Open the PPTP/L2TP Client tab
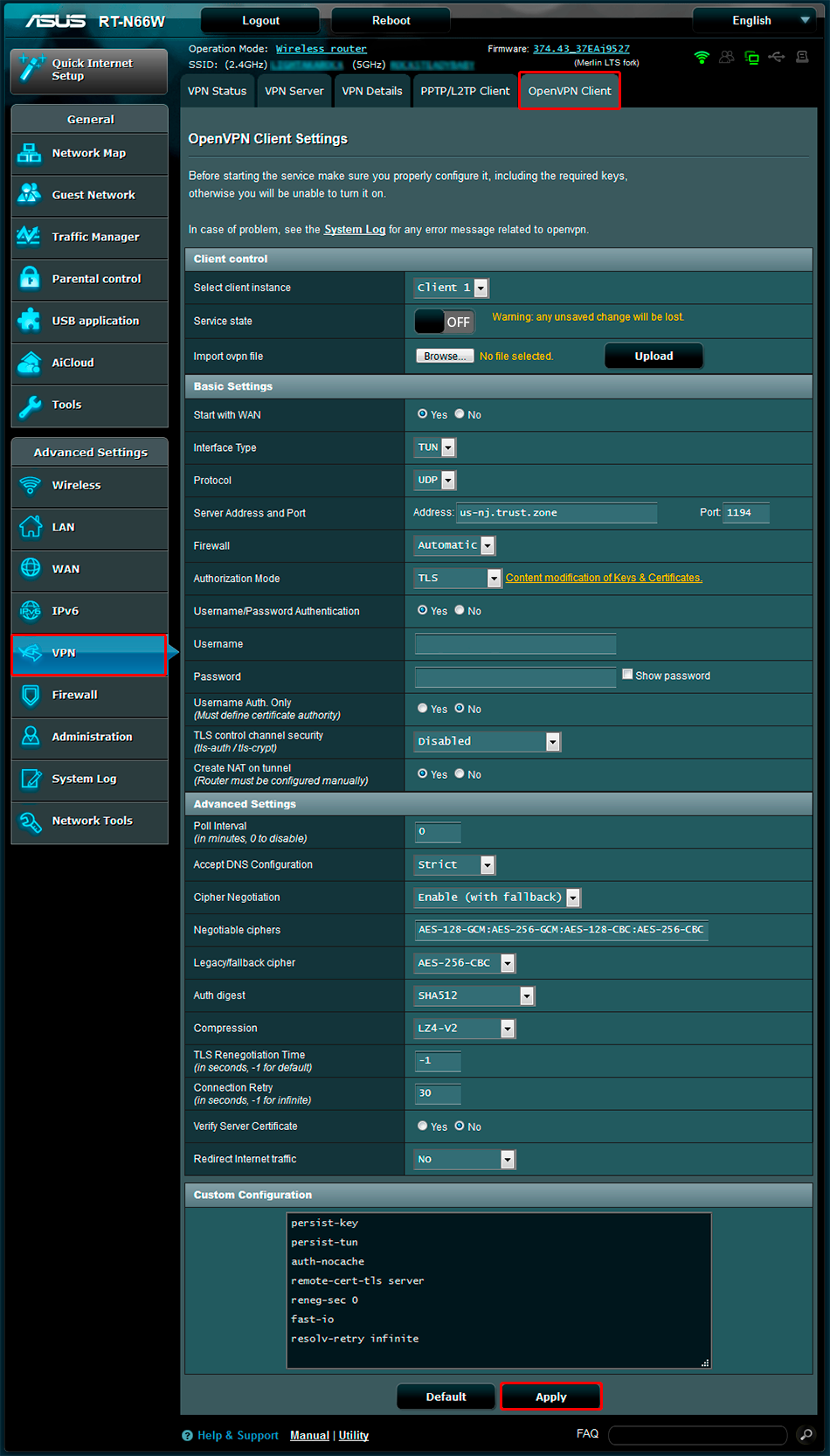Screen dimensions: 830x1456 [x=465, y=91]
